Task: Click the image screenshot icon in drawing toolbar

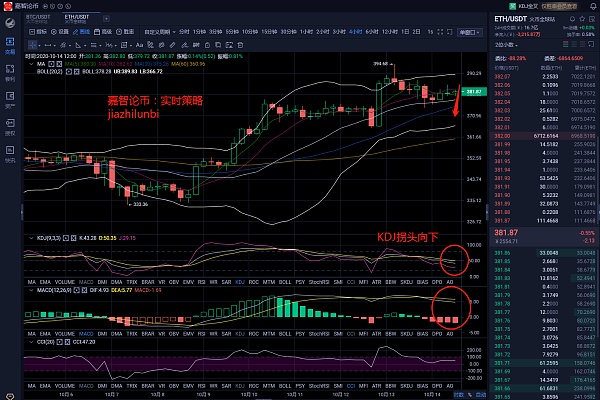Action: [x=229, y=45]
